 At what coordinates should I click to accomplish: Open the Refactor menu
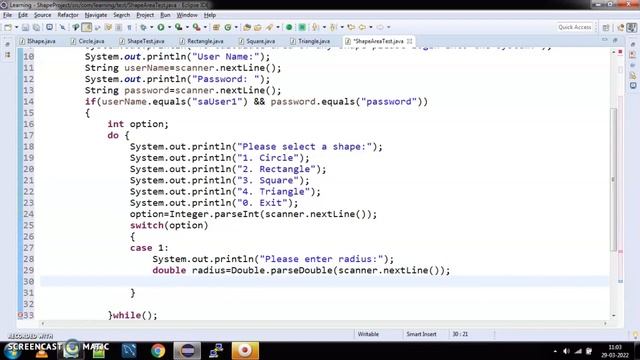coord(68,15)
